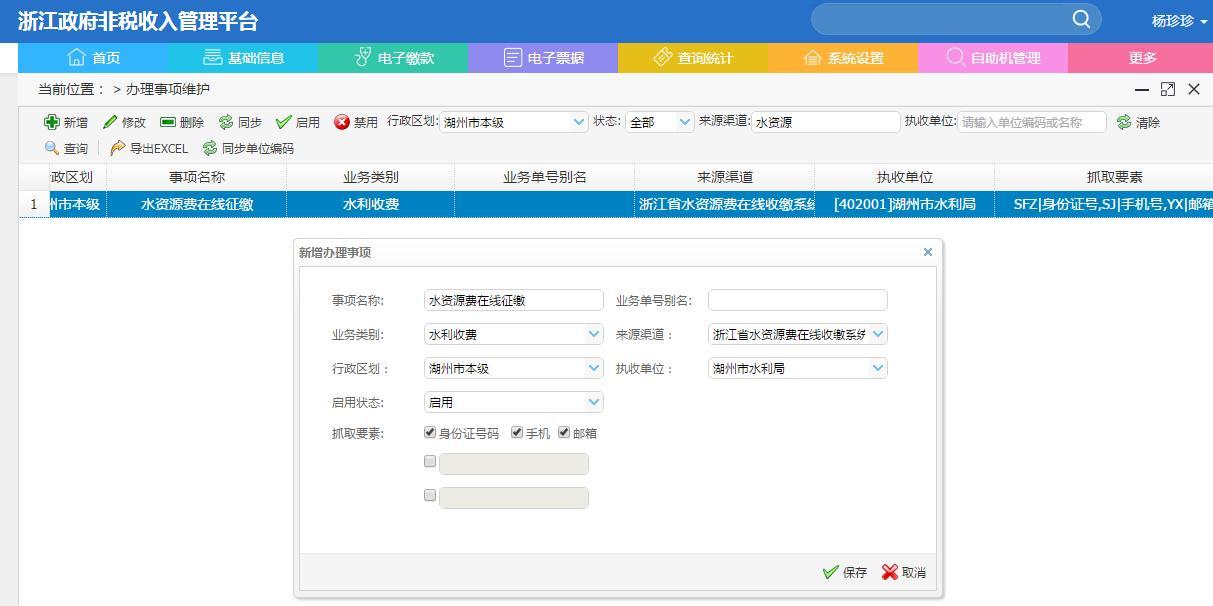Click the 来源渠道 column header
Viewport: 1213px width, 606px height.
point(724,177)
